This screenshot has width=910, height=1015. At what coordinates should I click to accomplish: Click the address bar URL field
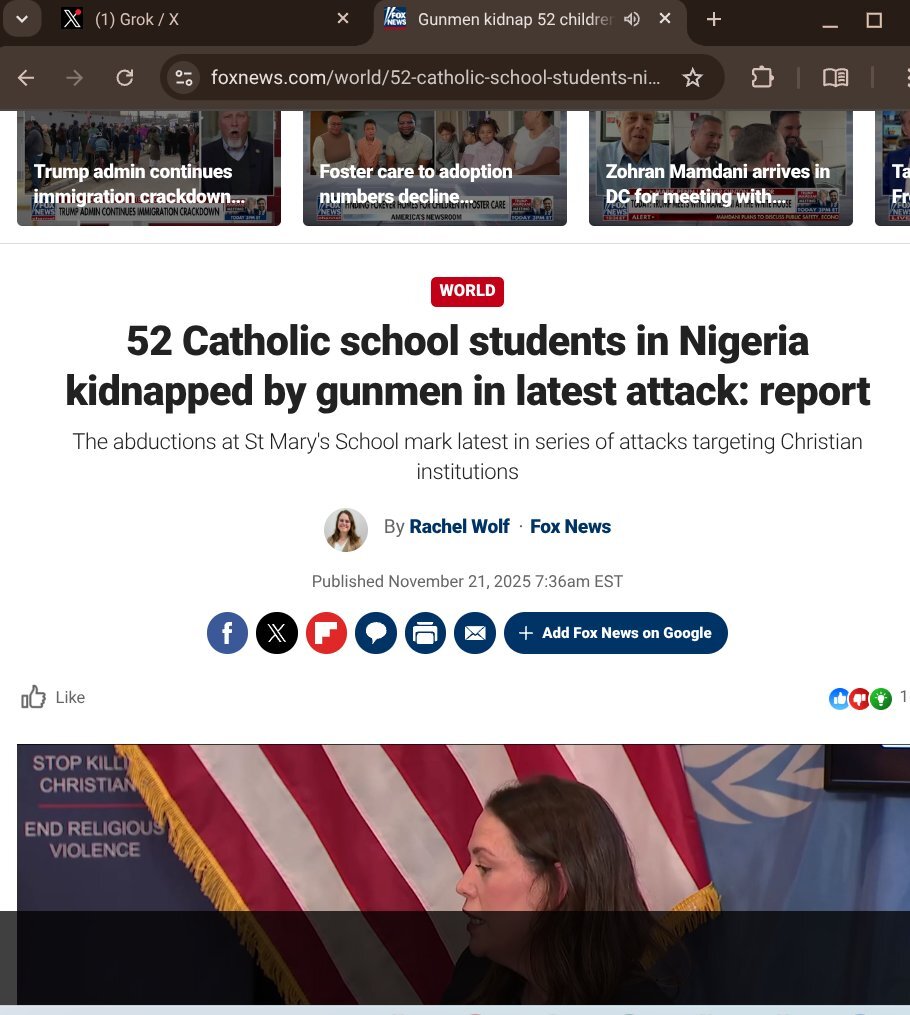point(435,78)
